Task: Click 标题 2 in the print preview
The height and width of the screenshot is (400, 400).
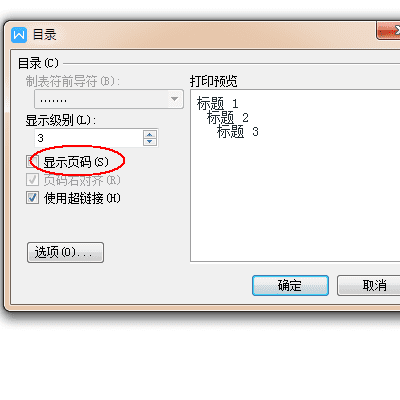Action: point(228,117)
